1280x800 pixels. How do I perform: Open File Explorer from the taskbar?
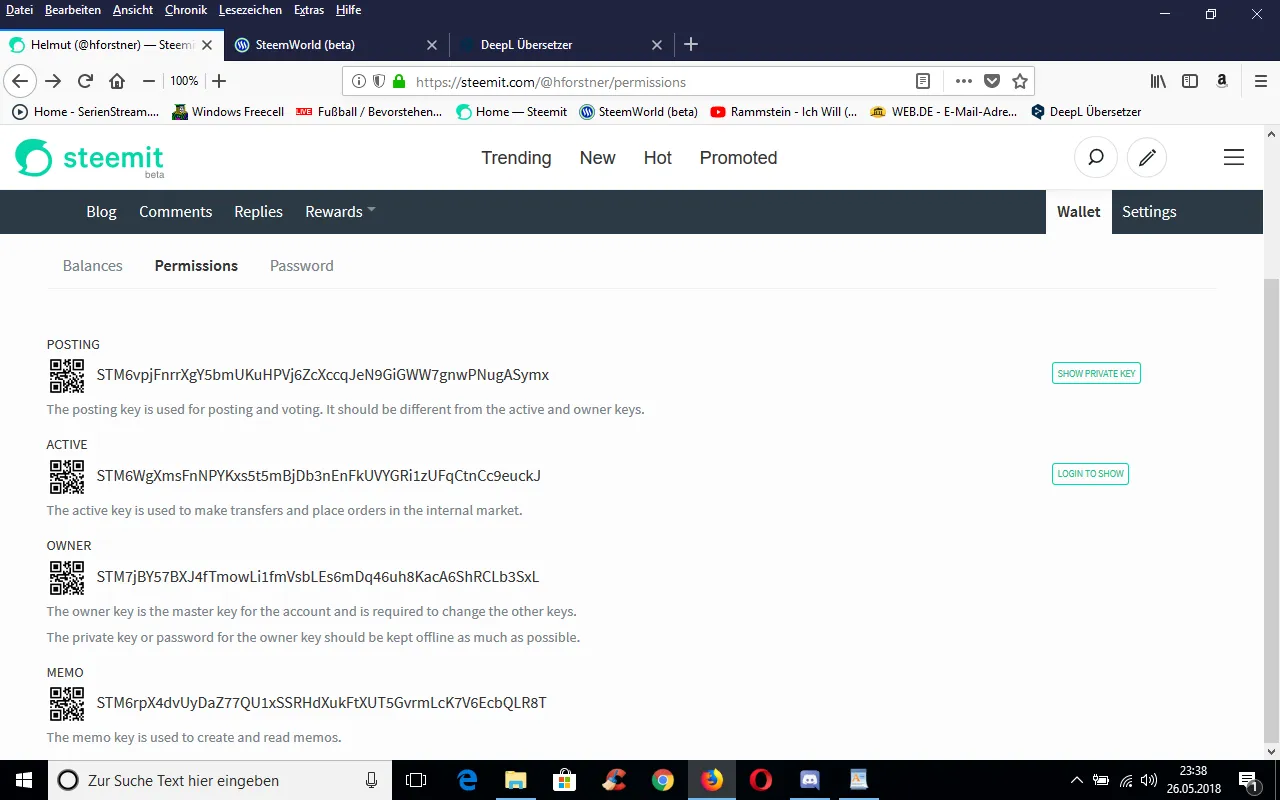click(516, 780)
